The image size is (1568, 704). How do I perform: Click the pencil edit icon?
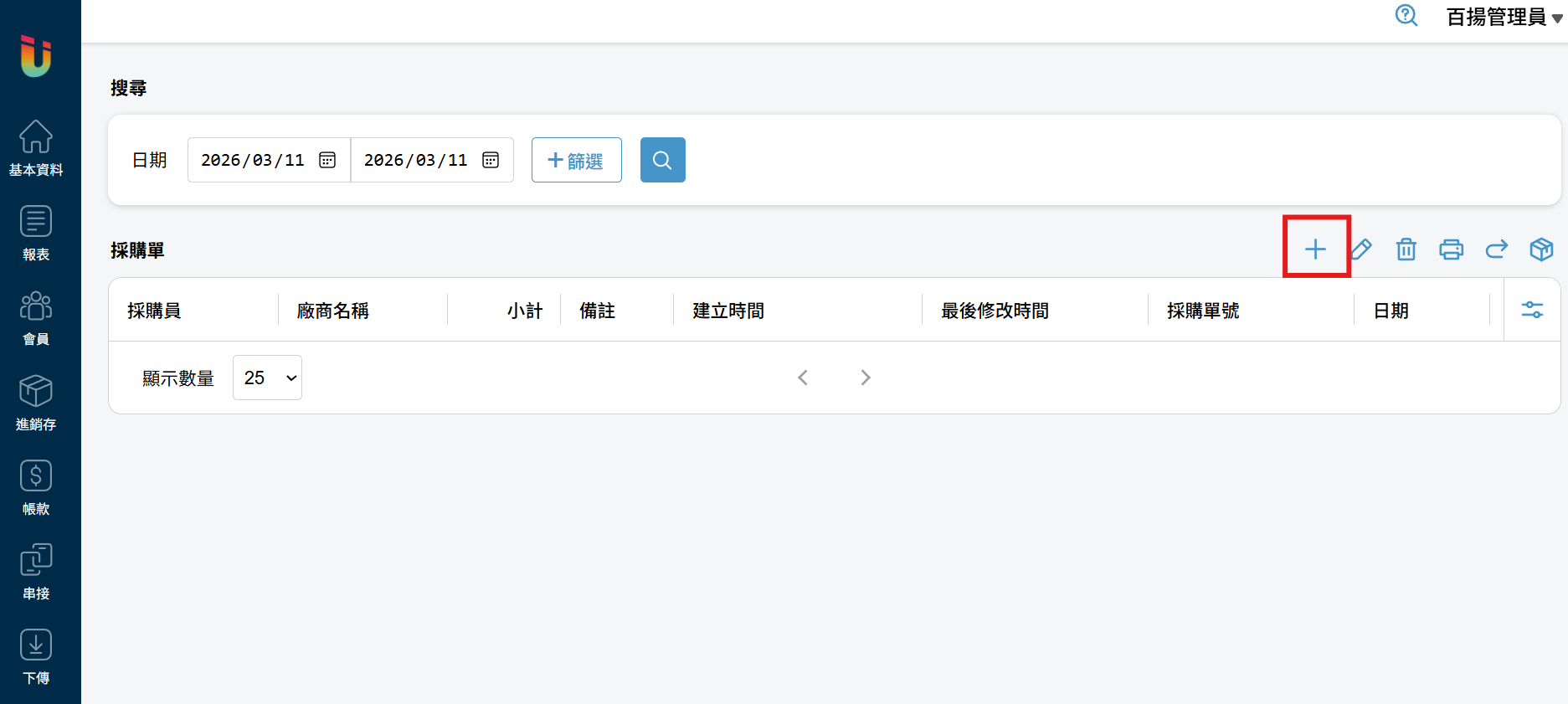[1361, 249]
